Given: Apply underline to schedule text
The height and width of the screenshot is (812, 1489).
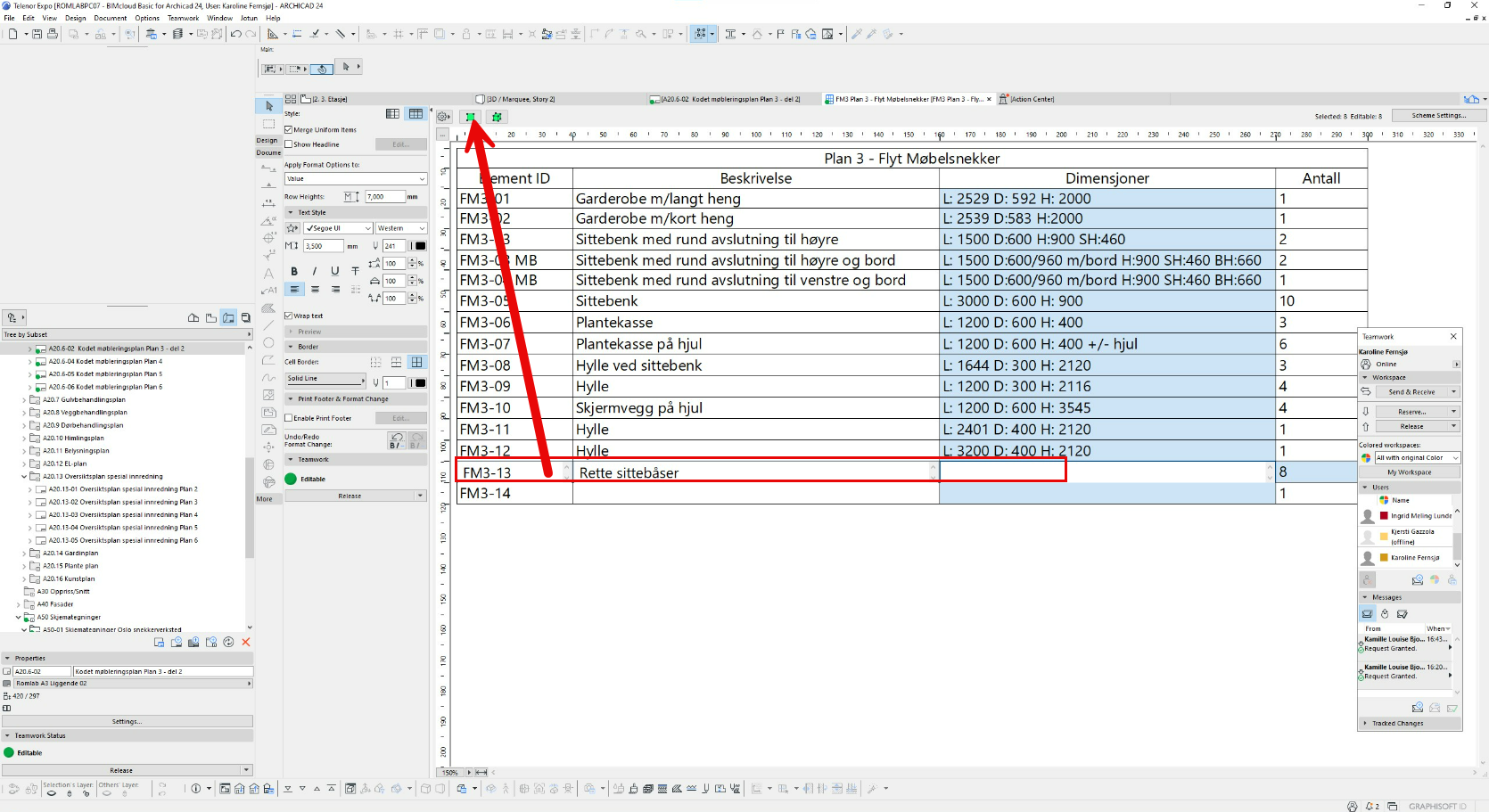Looking at the screenshot, I should 334,271.
